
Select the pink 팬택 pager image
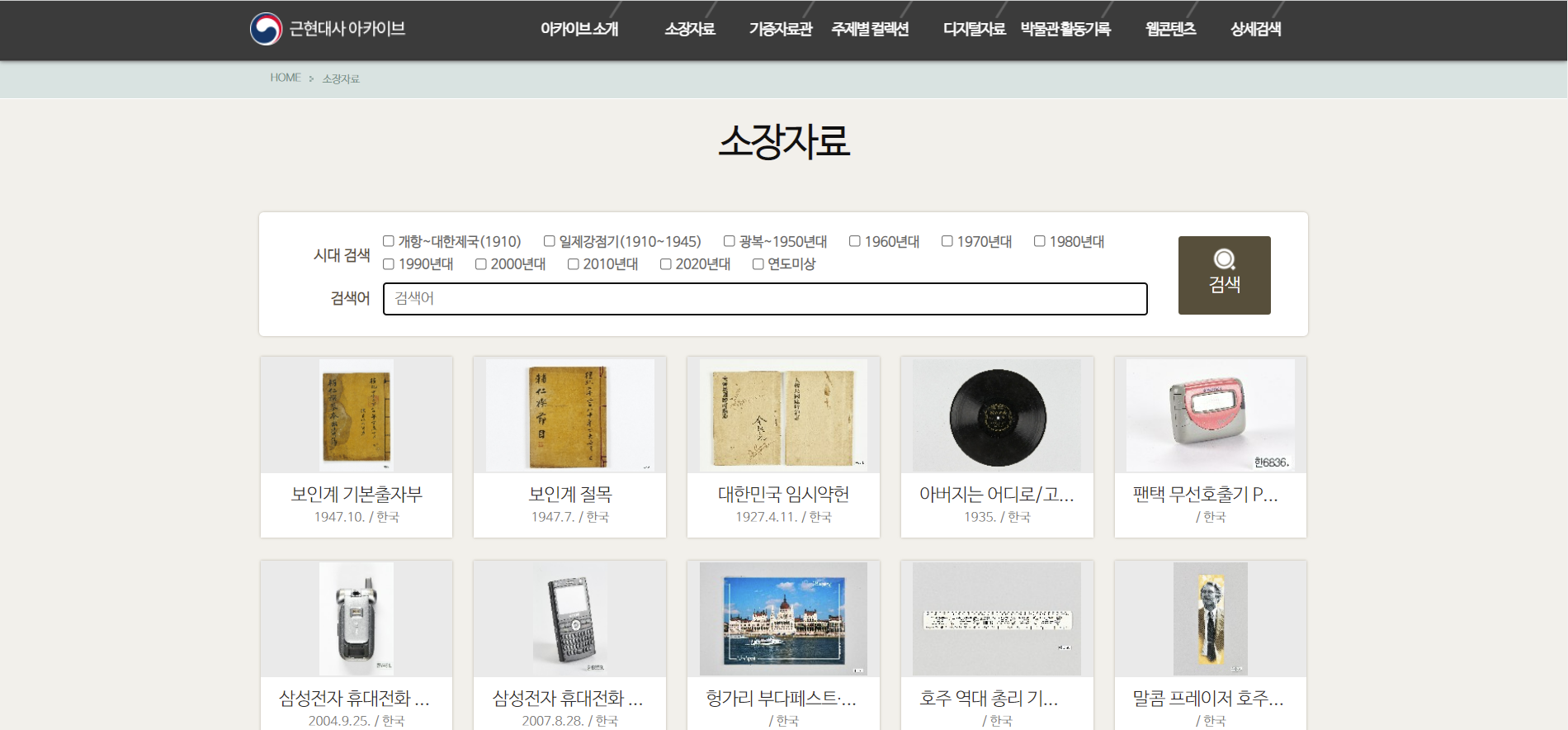pyautogui.click(x=1210, y=415)
